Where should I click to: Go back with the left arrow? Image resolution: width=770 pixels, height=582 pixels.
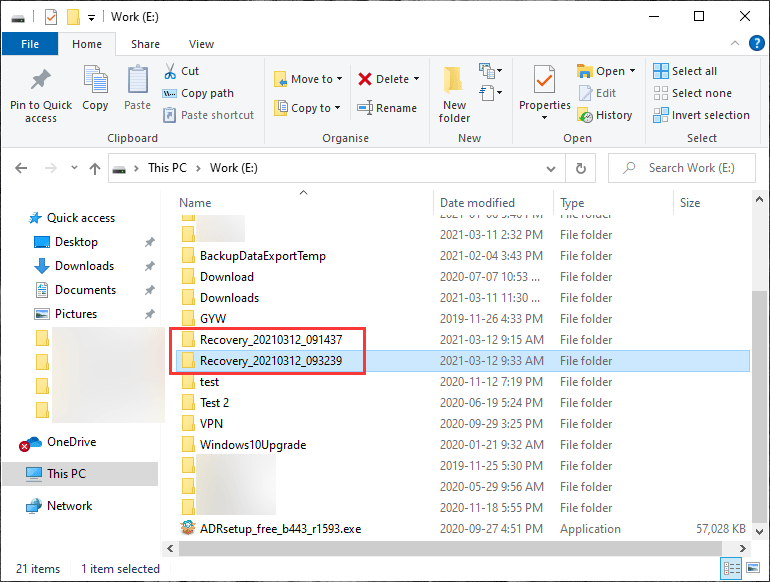[x=21, y=168]
